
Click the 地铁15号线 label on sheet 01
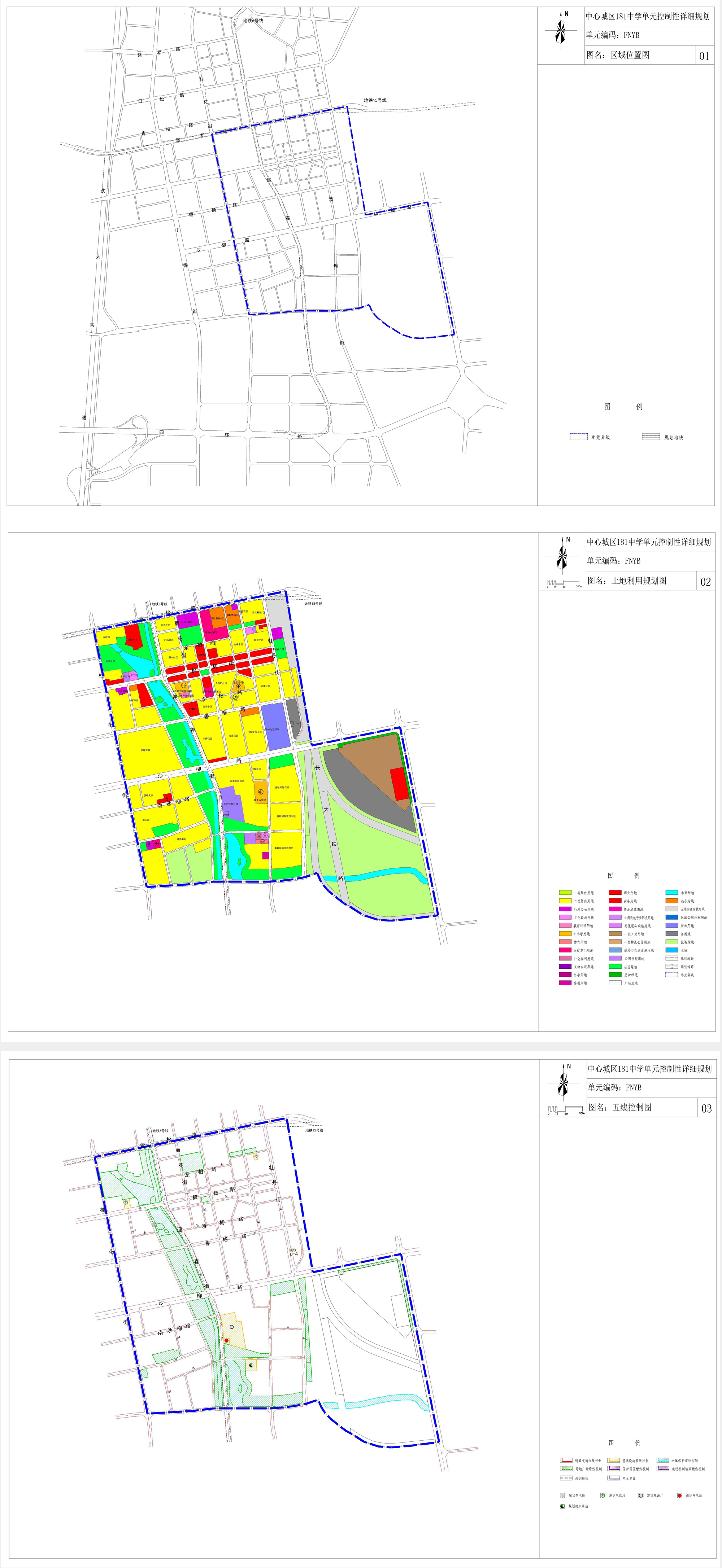[375, 100]
